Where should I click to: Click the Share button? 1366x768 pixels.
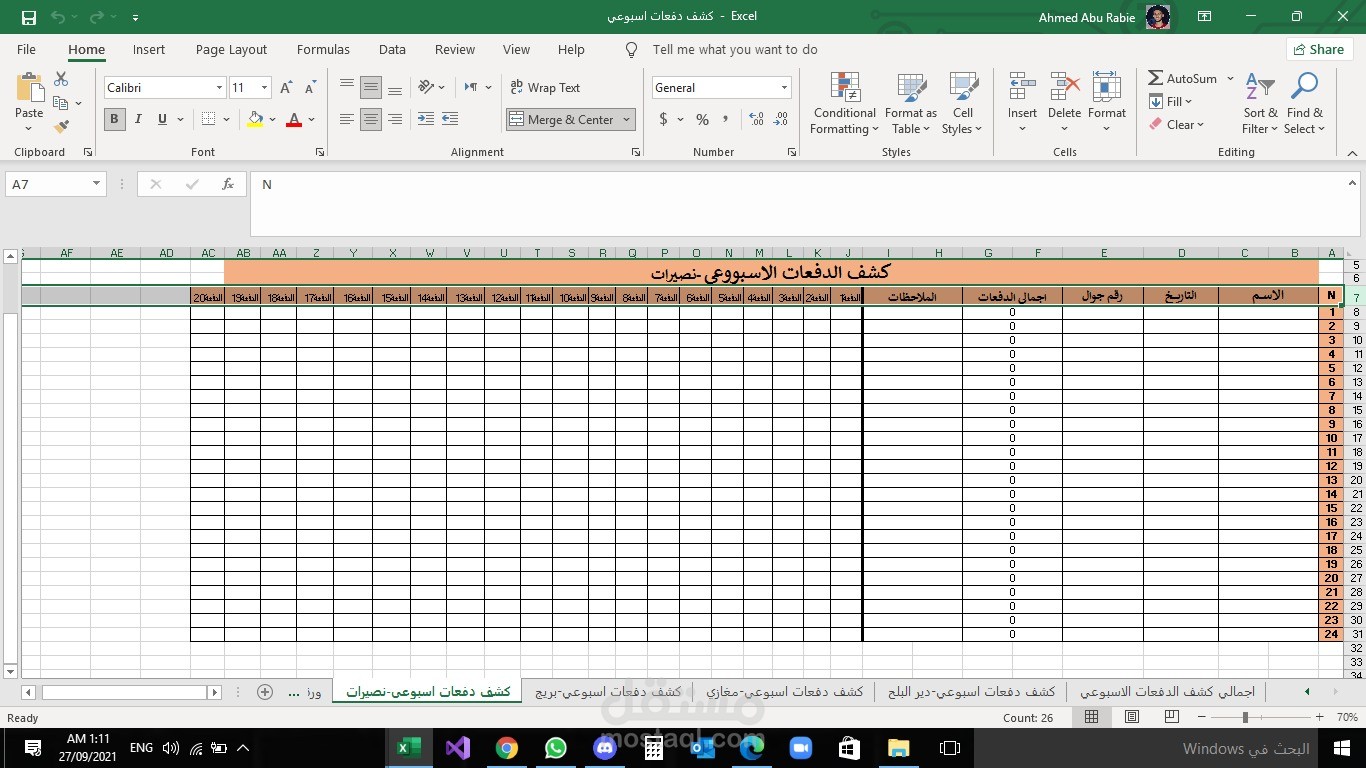[1322, 49]
